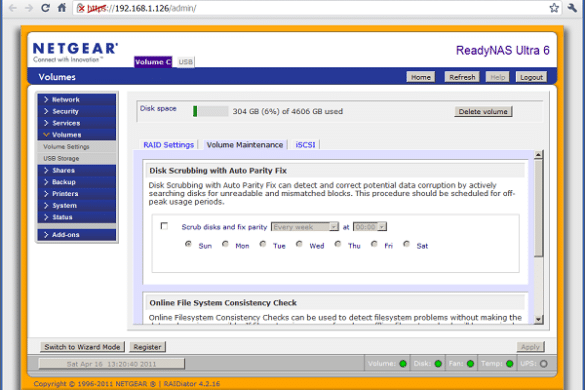Expand the Backup sidebar section

(x=77, y=182)
